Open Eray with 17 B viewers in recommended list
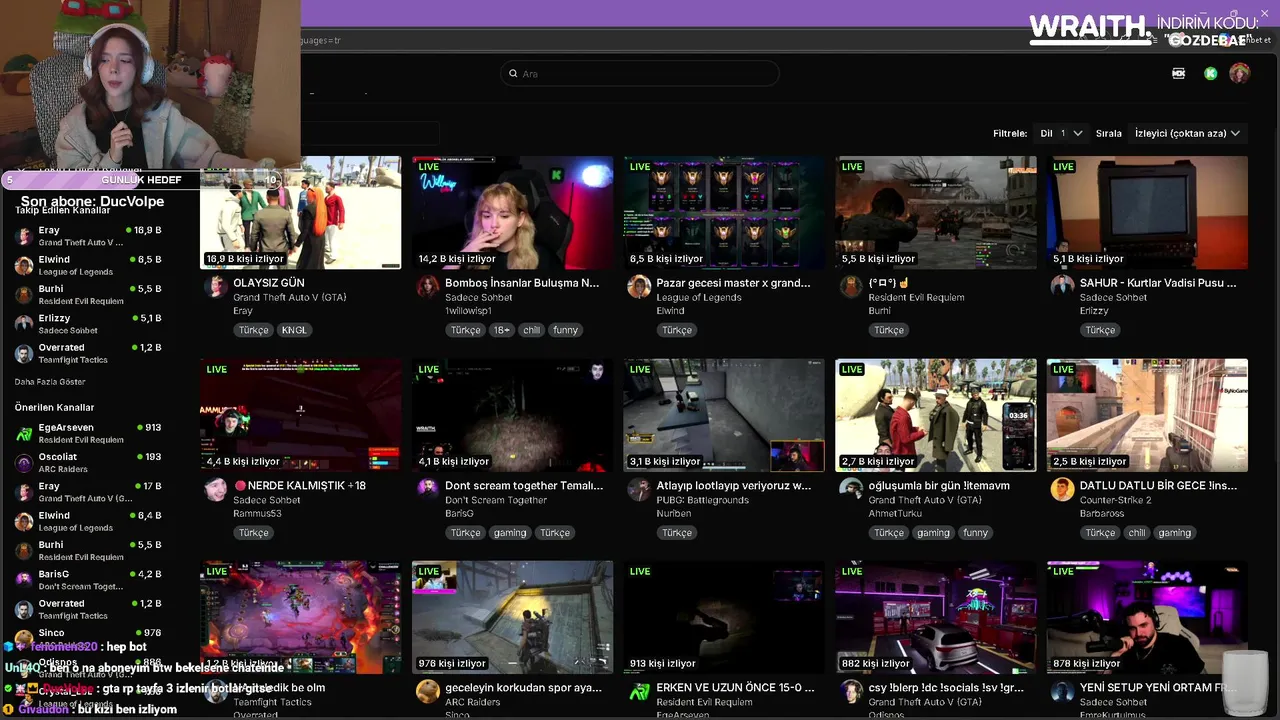 point(88,492)
